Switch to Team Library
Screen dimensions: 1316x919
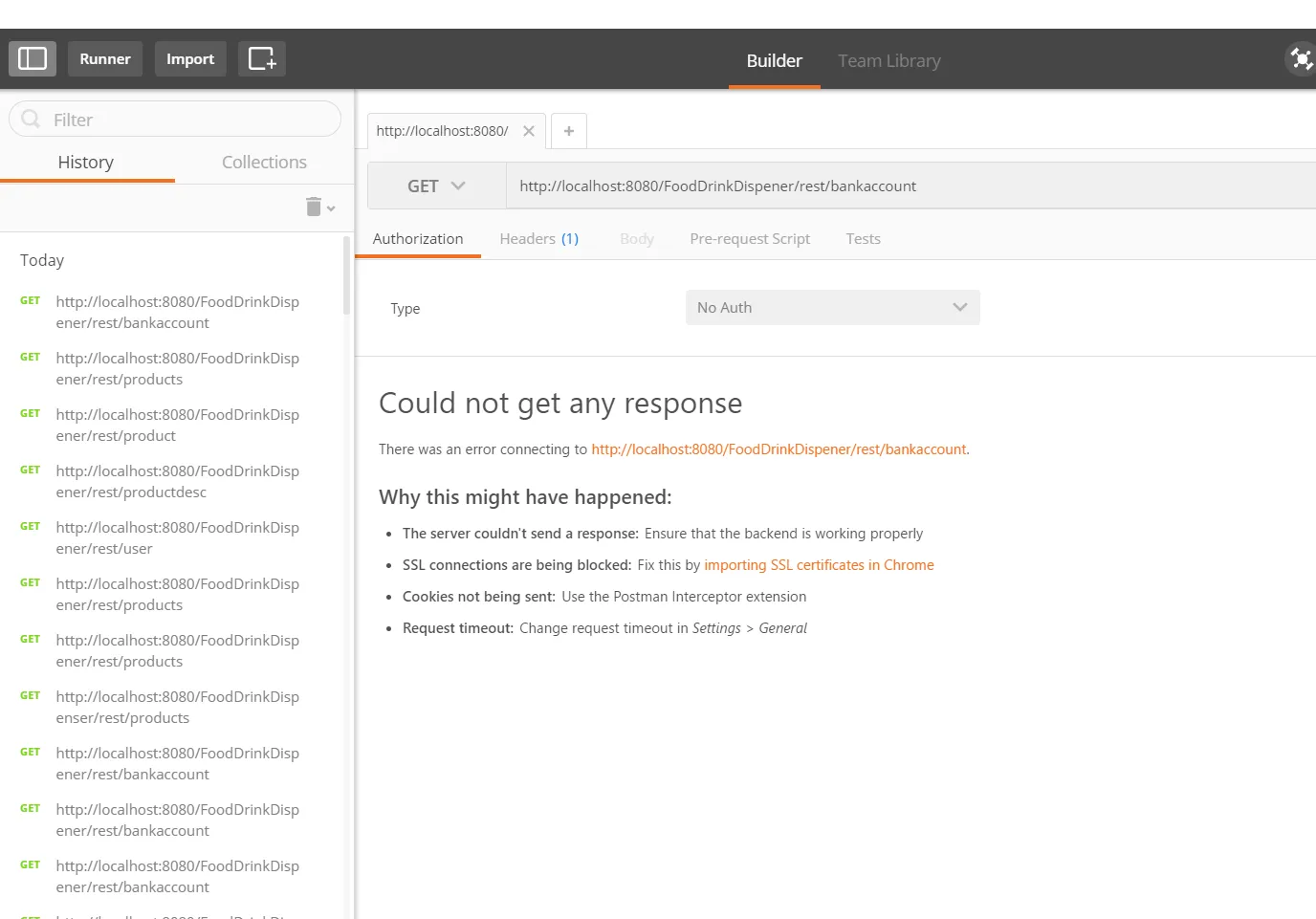click(888, 60)
